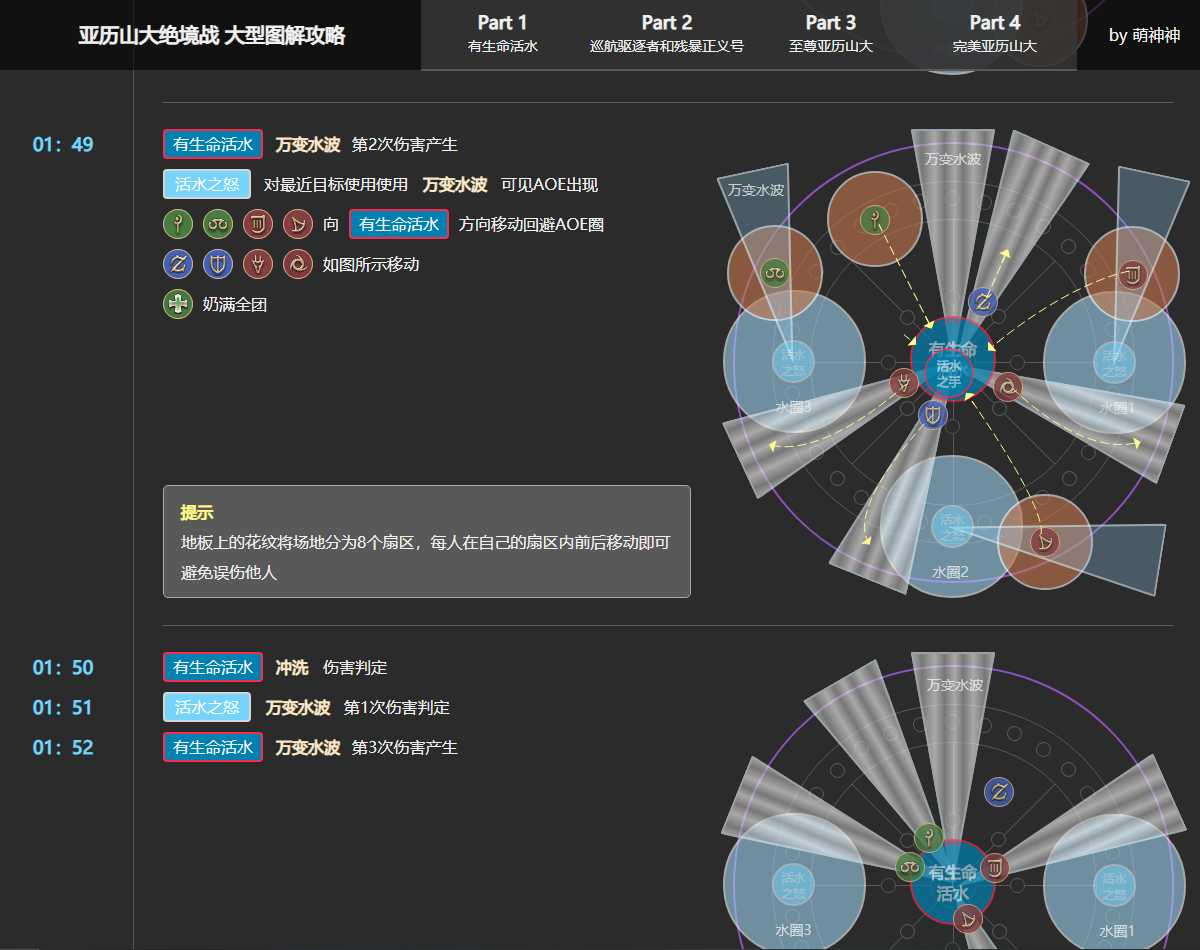Click the 冲洗 skill name in the 01:50 row

coord(292,668)
